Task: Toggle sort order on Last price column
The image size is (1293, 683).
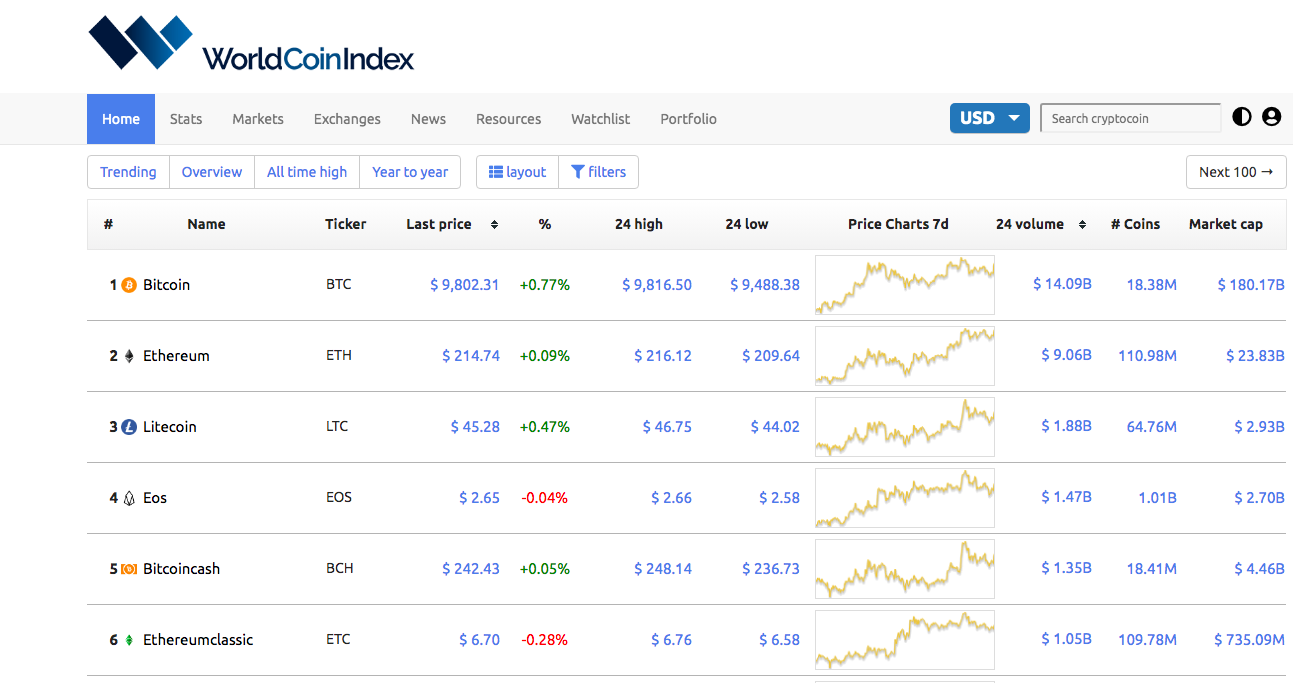Action: click(493, 224)
